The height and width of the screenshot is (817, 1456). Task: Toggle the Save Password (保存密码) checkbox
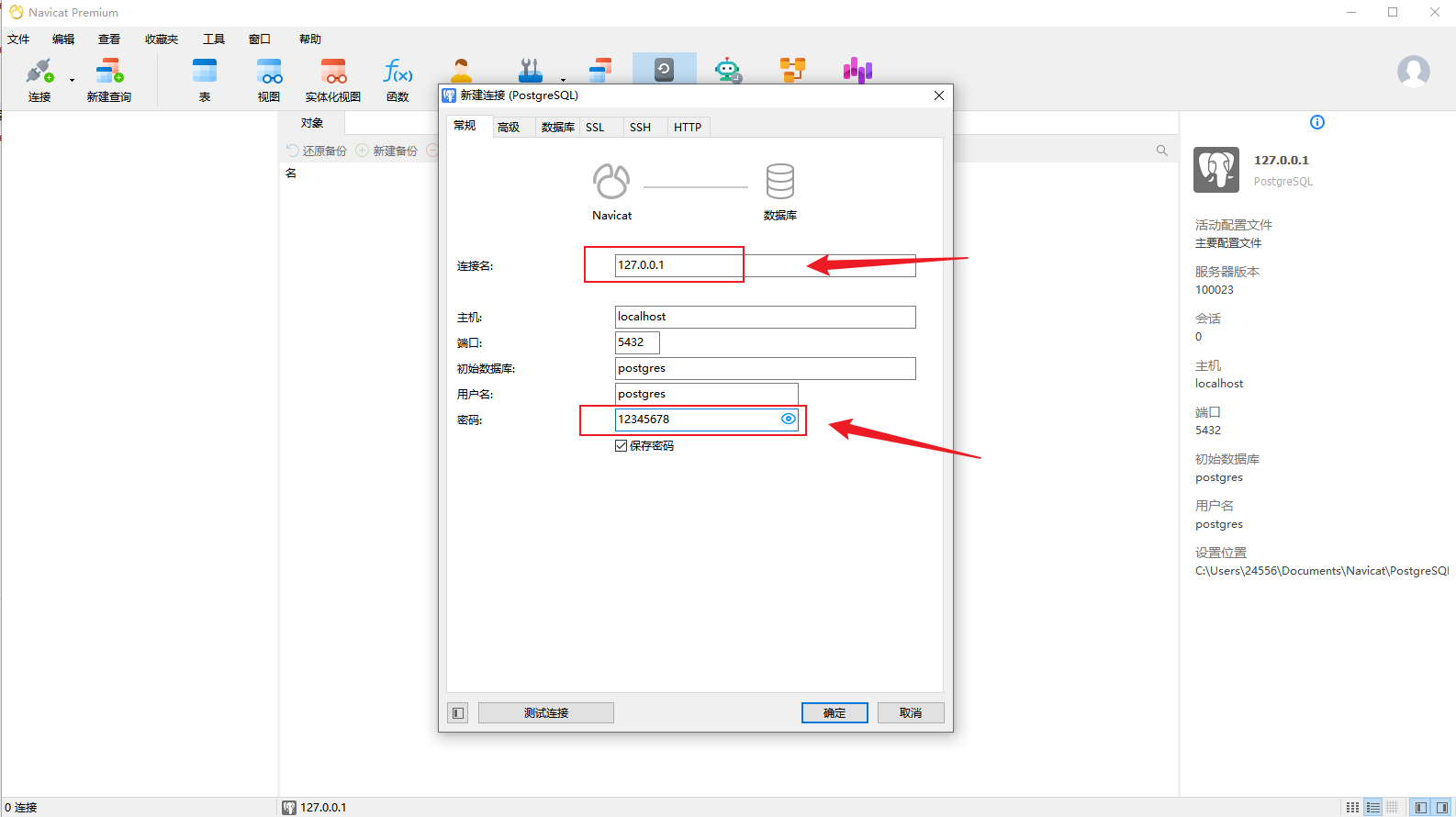point(622,446)
